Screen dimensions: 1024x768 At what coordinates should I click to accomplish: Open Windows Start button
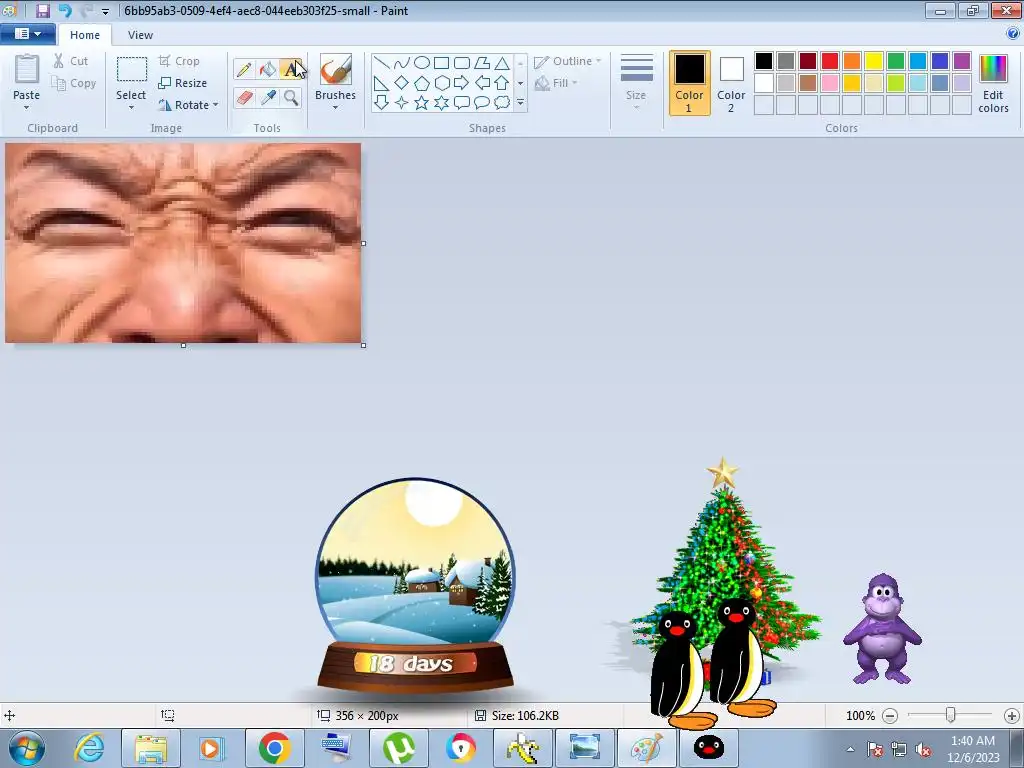pyautogui.click(x=27, y=748)
